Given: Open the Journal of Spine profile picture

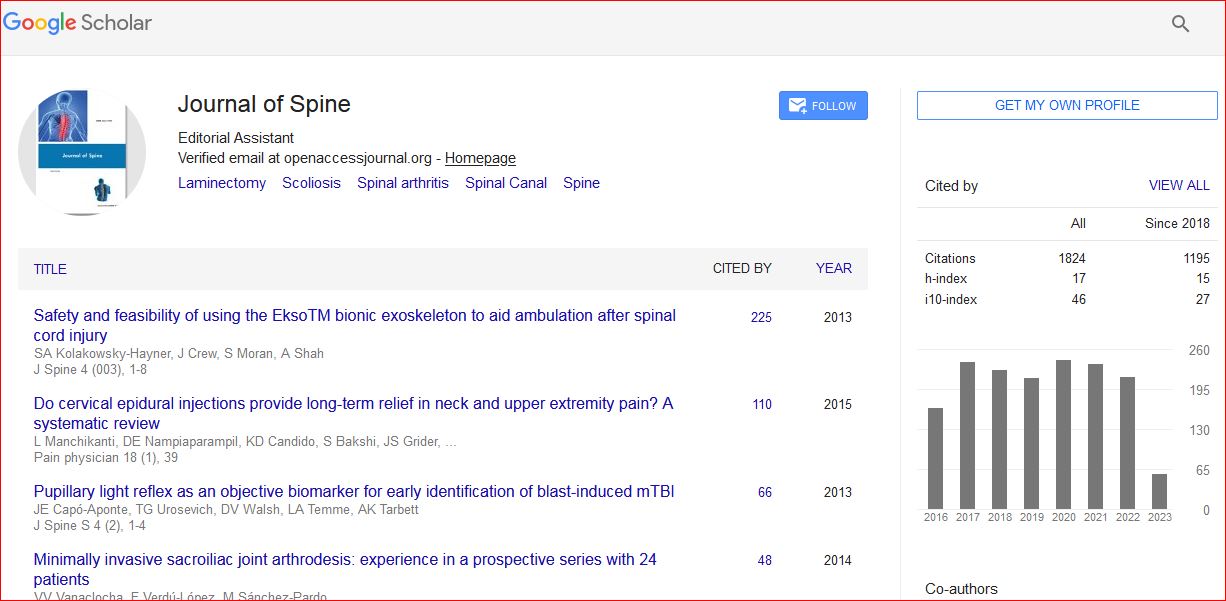Looking at the screenshot, I should click(x=82, y=153).
